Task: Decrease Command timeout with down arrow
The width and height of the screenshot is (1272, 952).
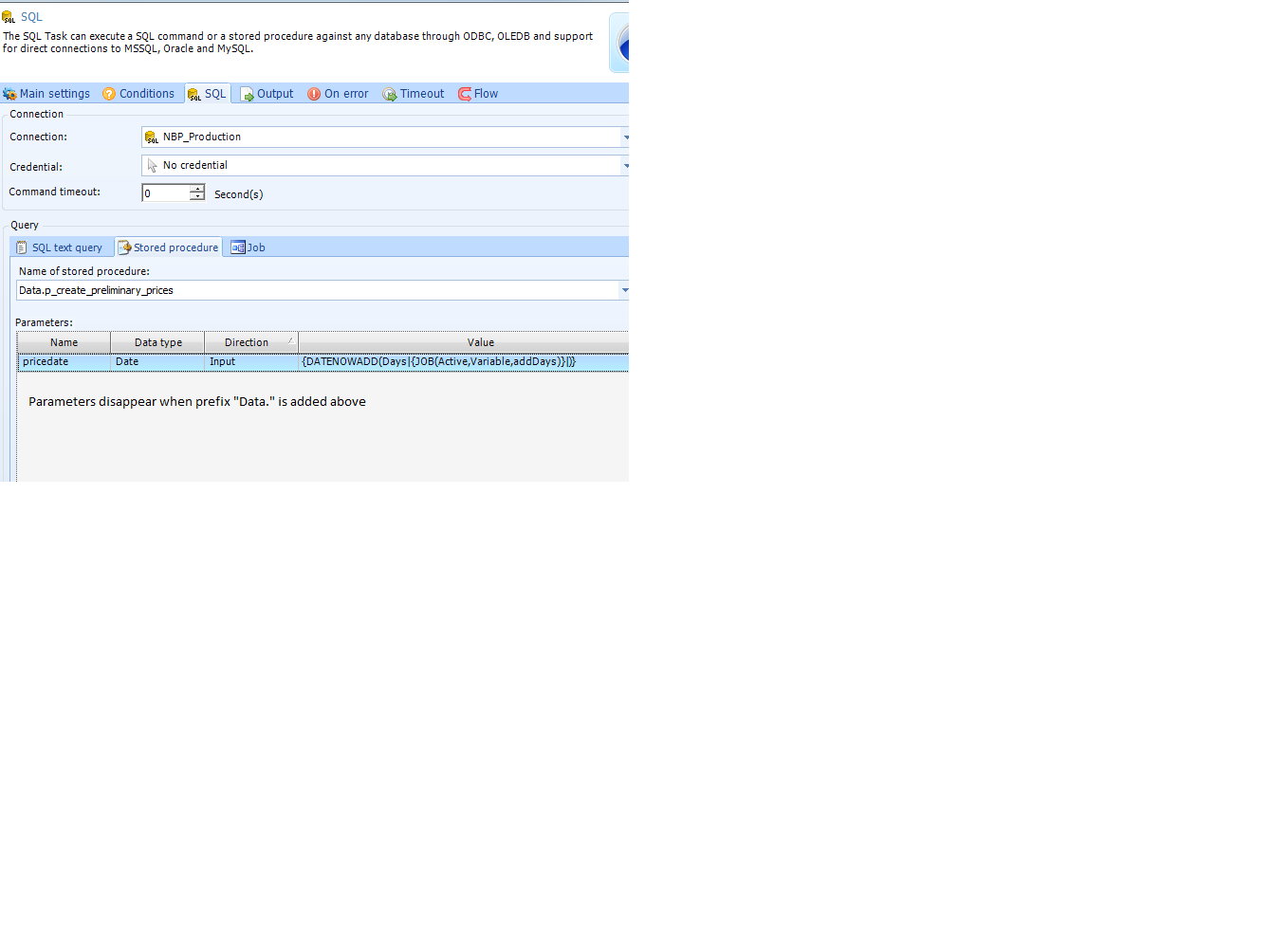Action: pos(197,197)
